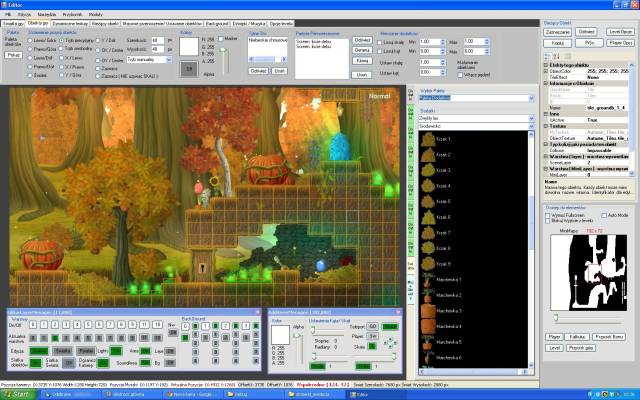Open the Wybór Palety dropdown
This screenshot has height=400, width=640.
coord(476,98)
